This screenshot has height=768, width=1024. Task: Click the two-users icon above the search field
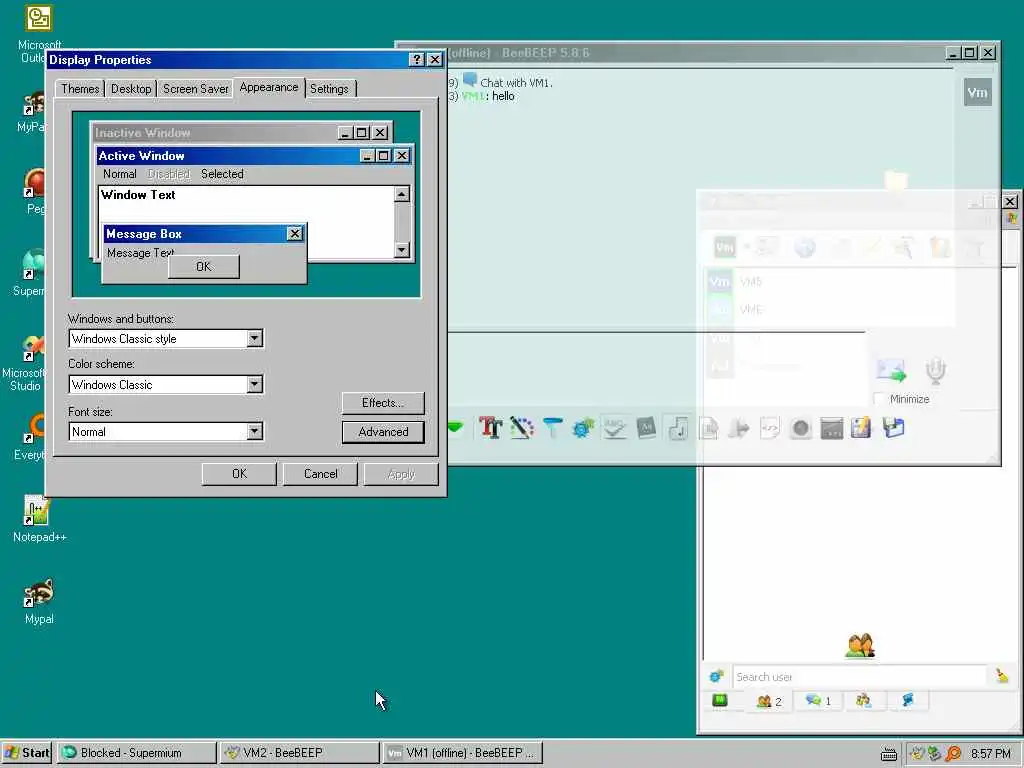pyautogui.click(x=860, y=645)
